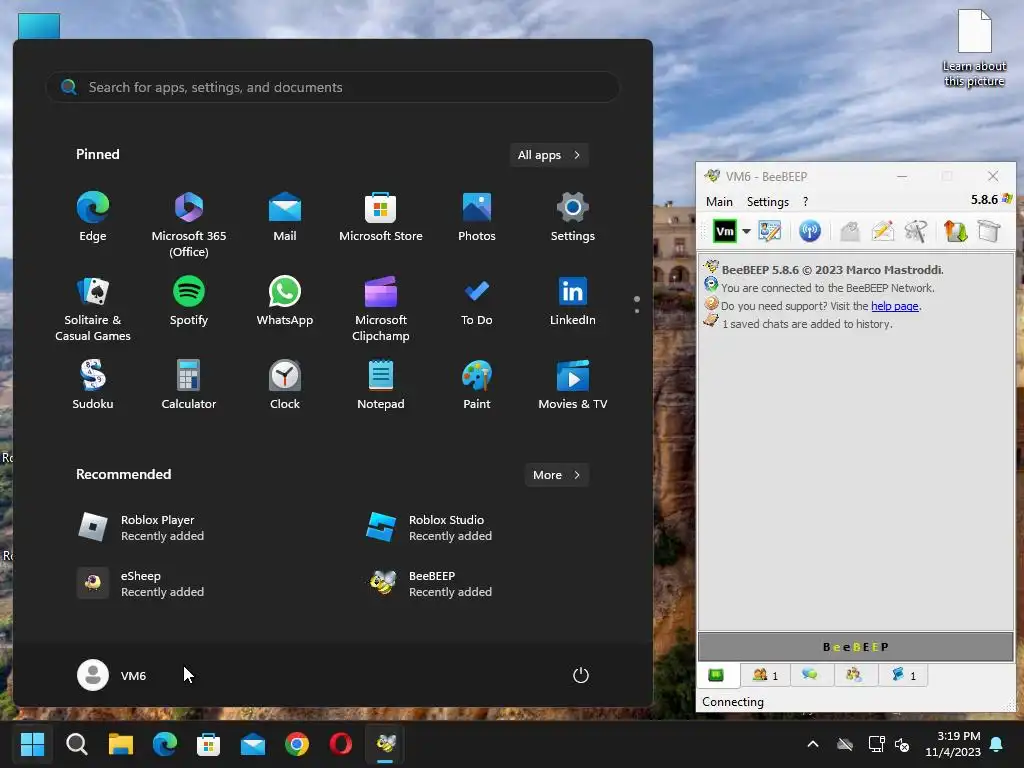Click the grayed tools icon in BeeBEEP toolbar
The image size is (1024, 768).
pos(916,231)
